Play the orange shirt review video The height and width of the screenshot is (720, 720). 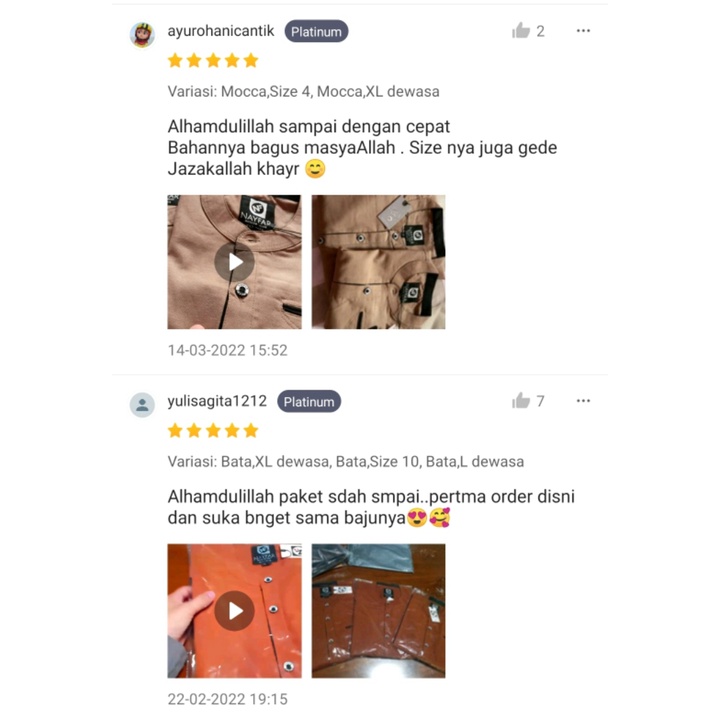coord(235,611)
